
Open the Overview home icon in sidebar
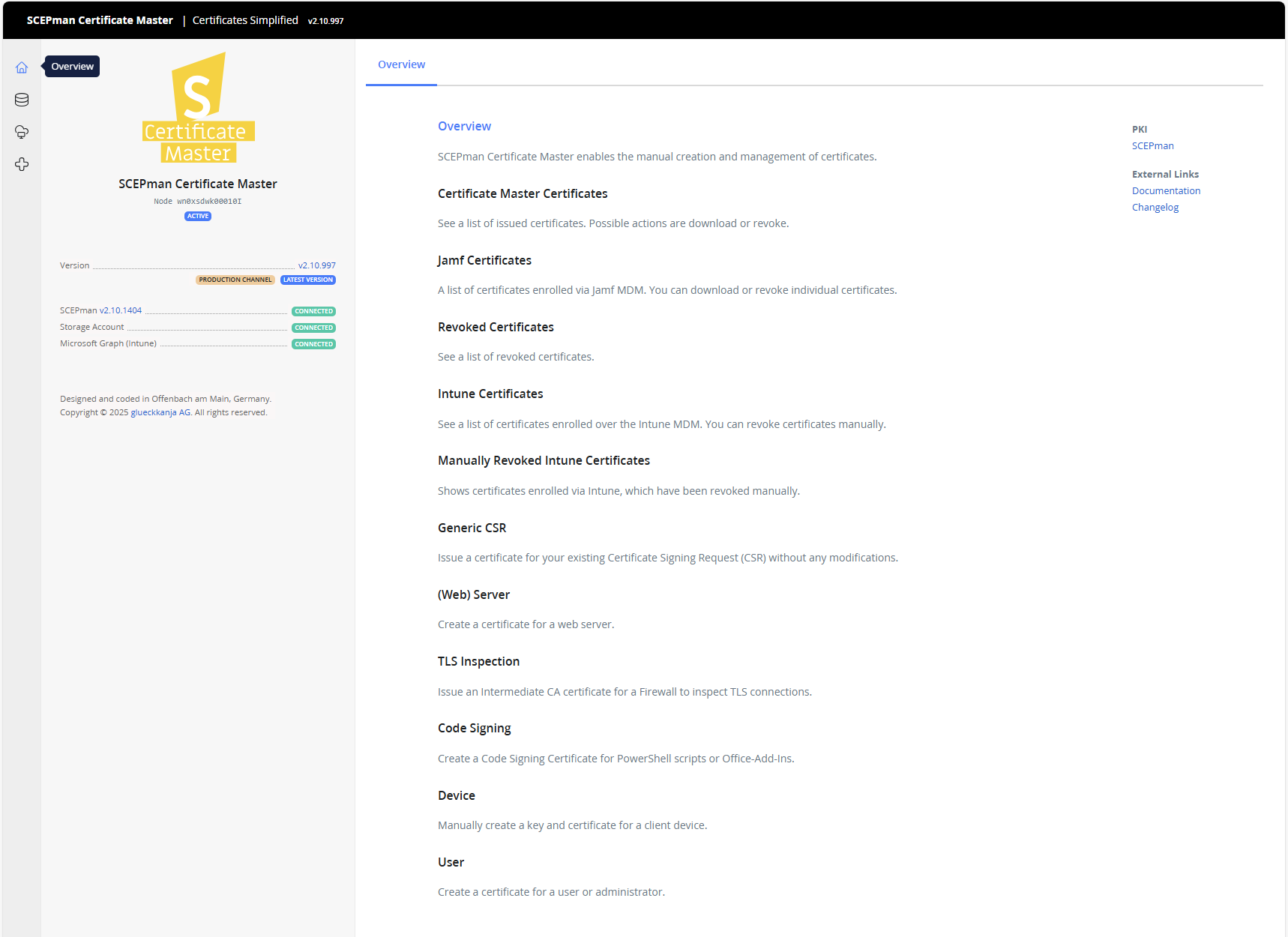pos(22,67)
